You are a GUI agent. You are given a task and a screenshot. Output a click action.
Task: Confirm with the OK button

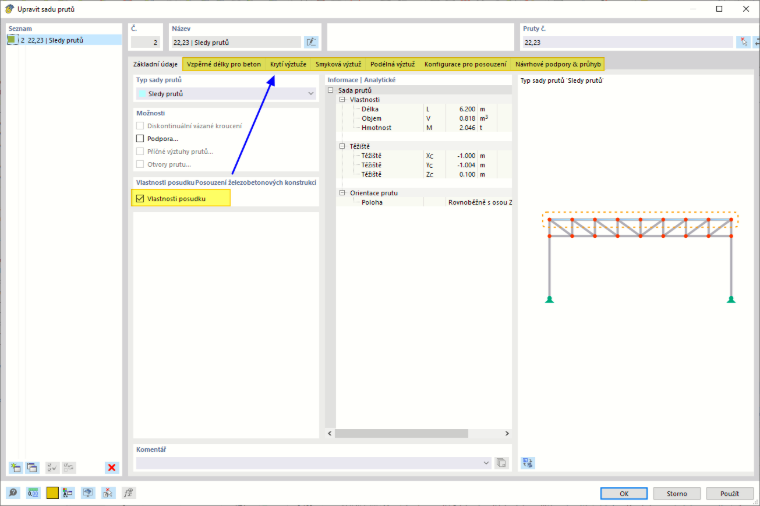(624, 493)
